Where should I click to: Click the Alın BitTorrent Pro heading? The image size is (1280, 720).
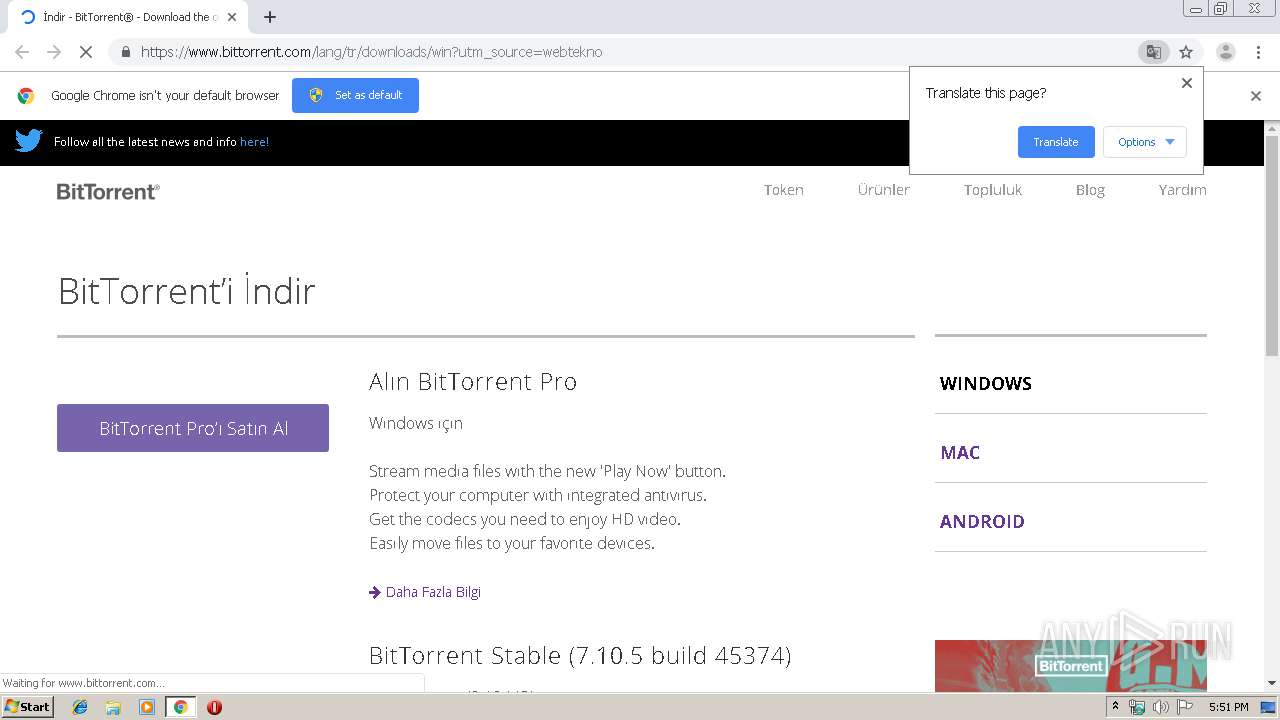click(473, 381)
